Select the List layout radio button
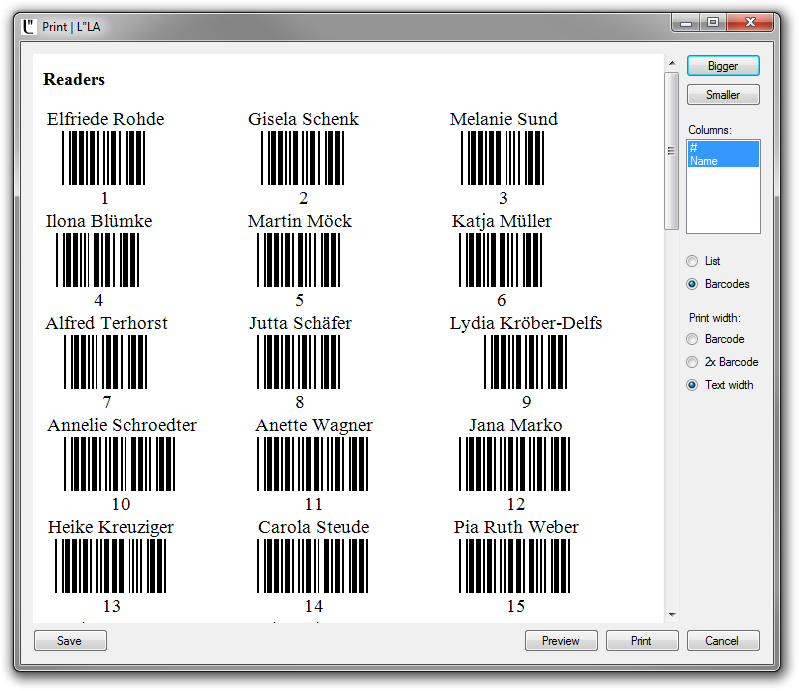The height and width of the screenshot is (691, 799). coord(692,261)
